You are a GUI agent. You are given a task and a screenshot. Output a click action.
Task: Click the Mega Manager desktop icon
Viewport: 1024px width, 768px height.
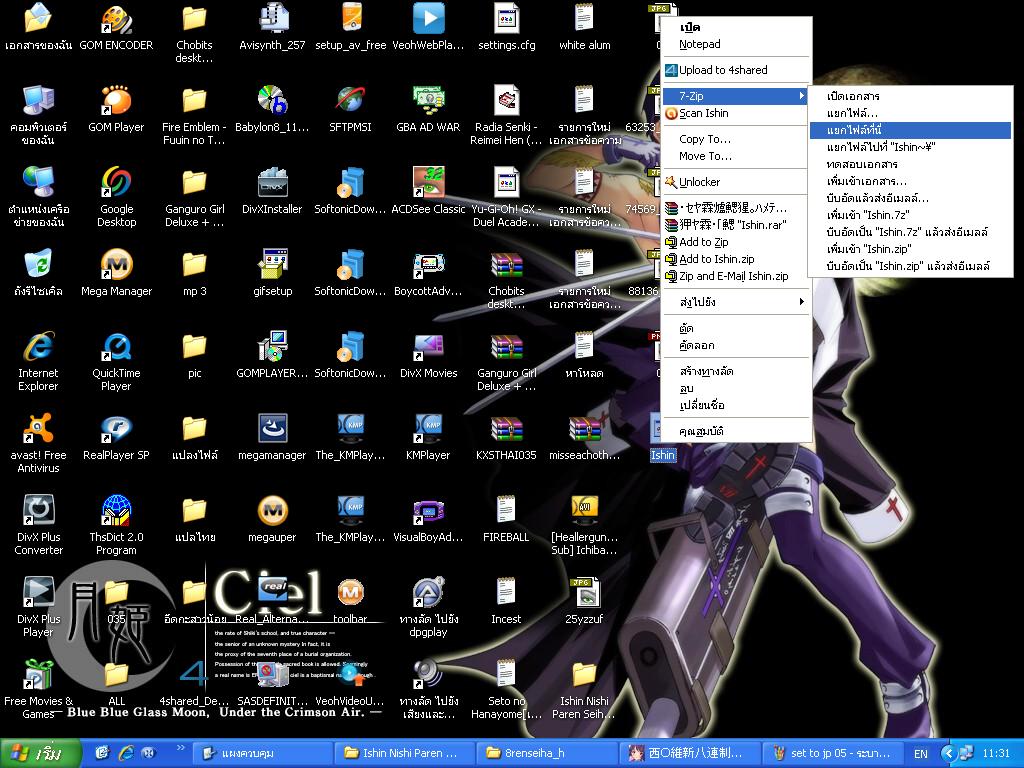(116, 265)
